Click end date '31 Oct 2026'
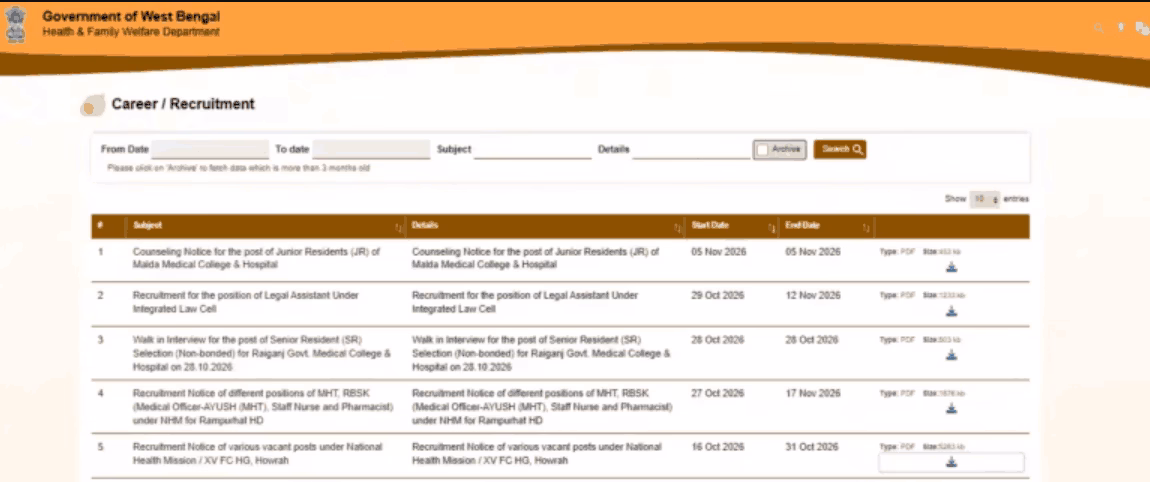This screenshot has width=1150, height=482. tap(813, 447)
